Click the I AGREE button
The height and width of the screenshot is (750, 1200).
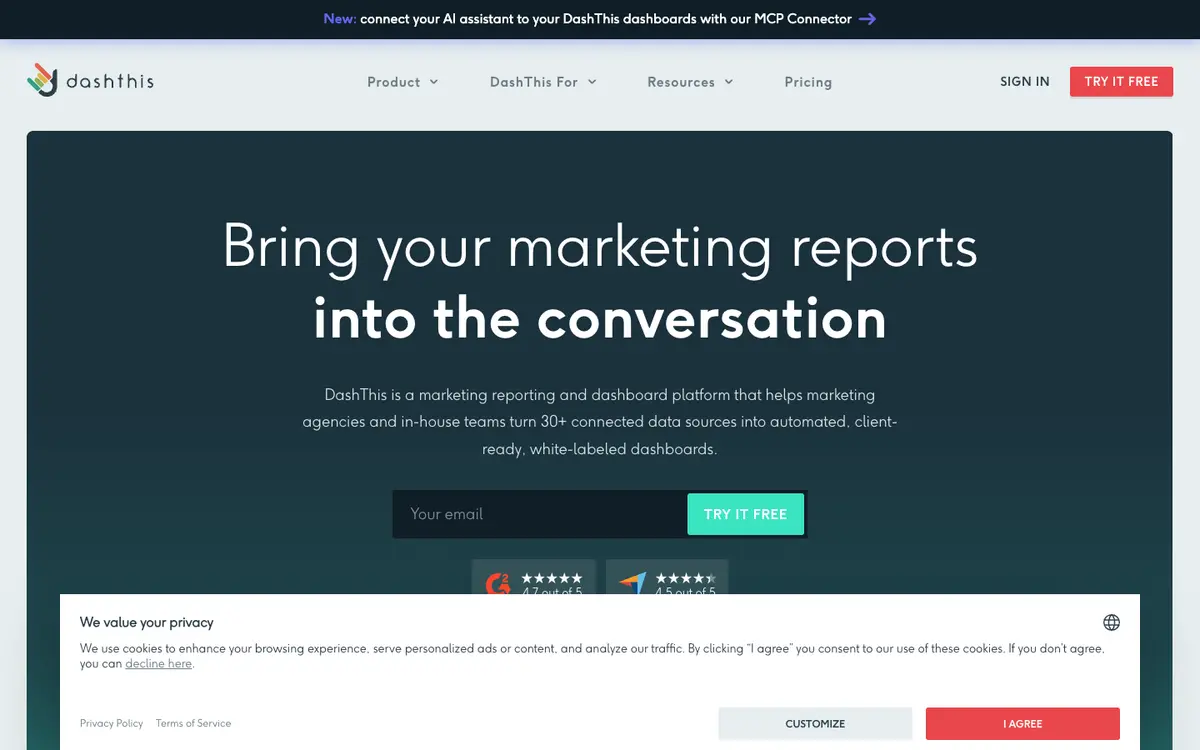[1023, 724]
